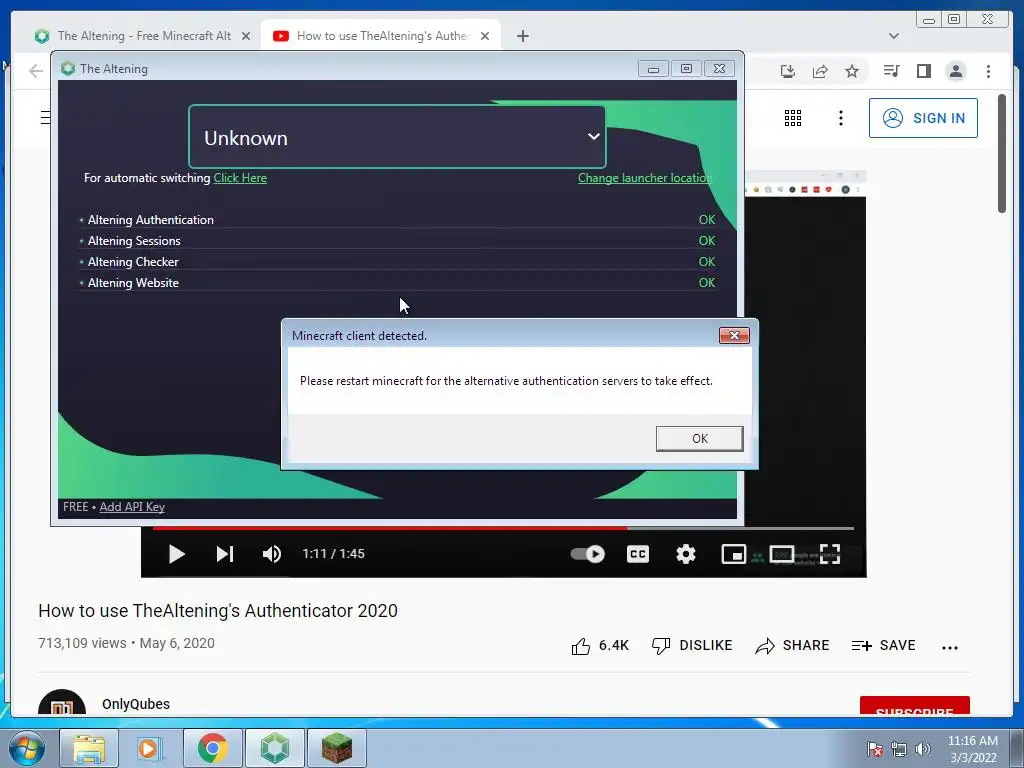The width and height of the screenshot is (1024, 768).
Task: Click the red video progress bar
Action: pyautogui.click(x=504, y=528)
